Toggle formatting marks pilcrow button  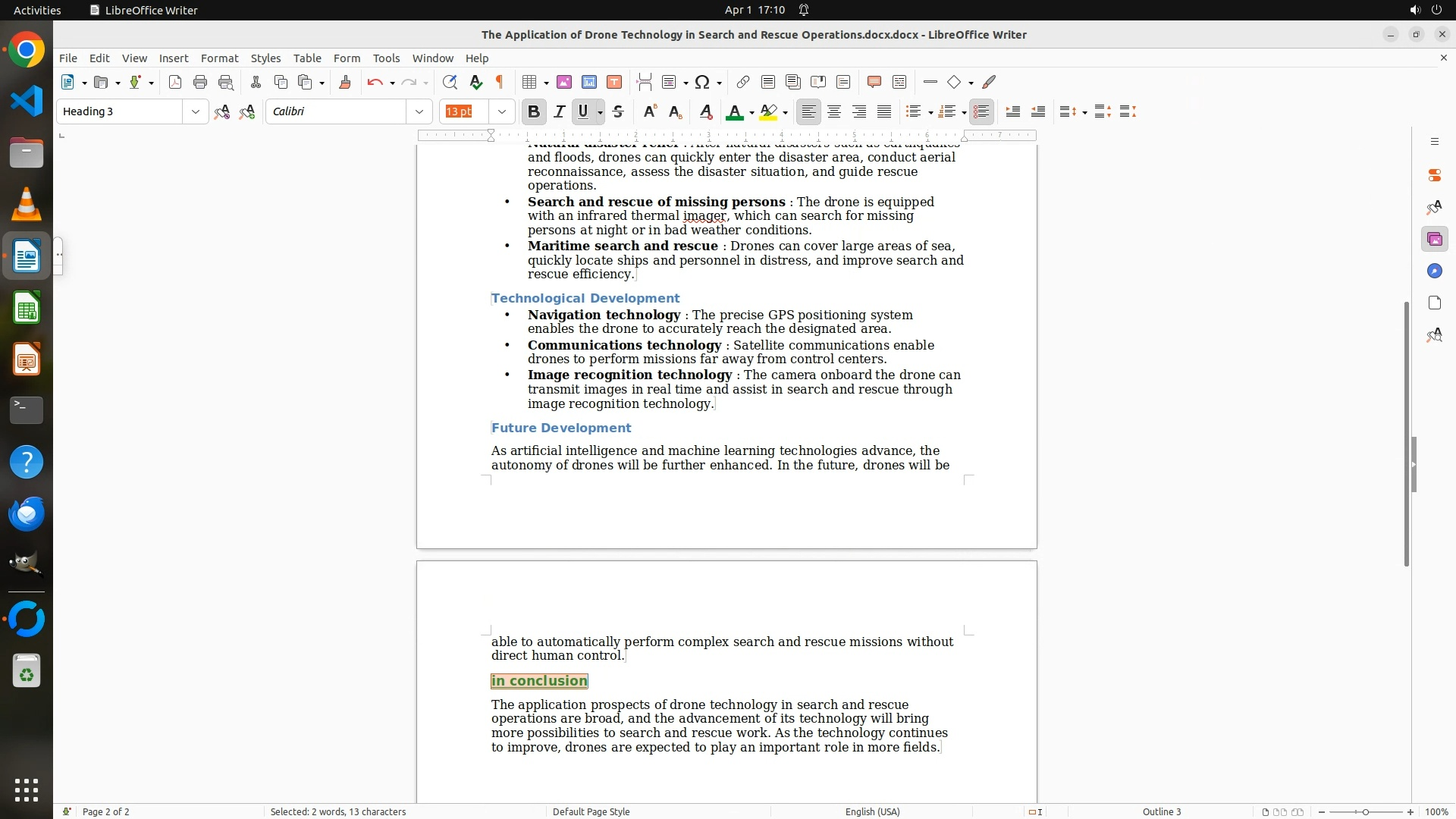coord(500,82)
